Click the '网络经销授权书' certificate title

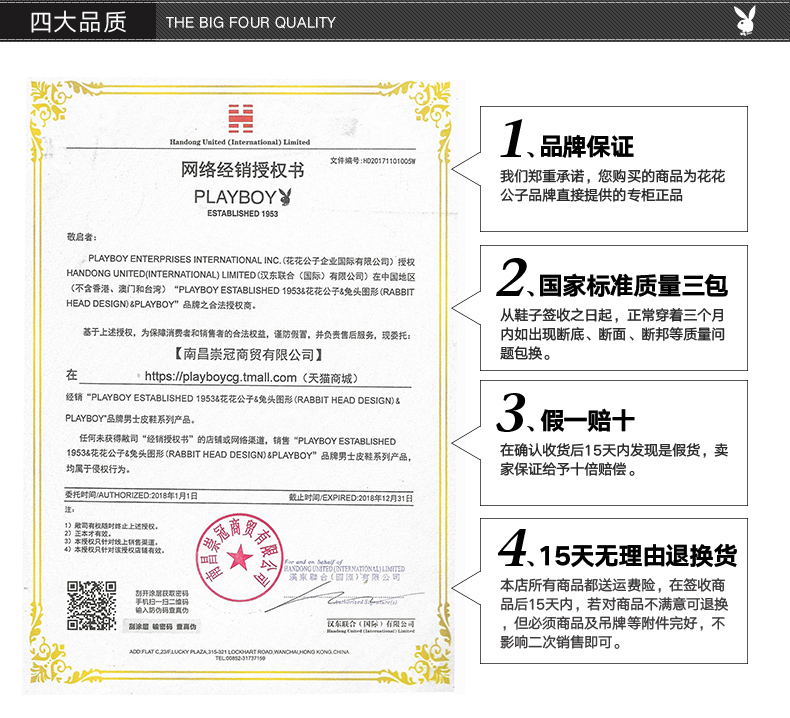pyautogui.click(x=242, y=170)
